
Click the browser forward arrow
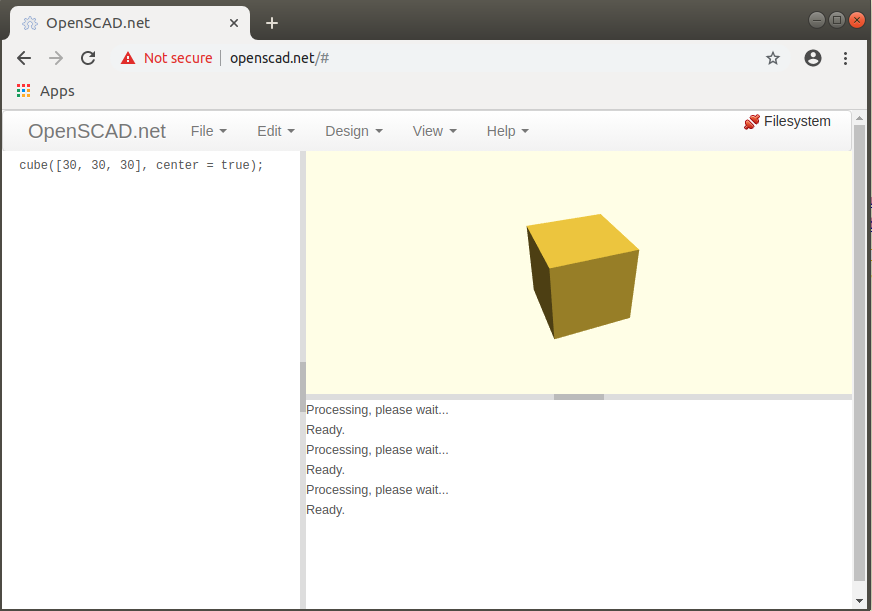[56, 58]
